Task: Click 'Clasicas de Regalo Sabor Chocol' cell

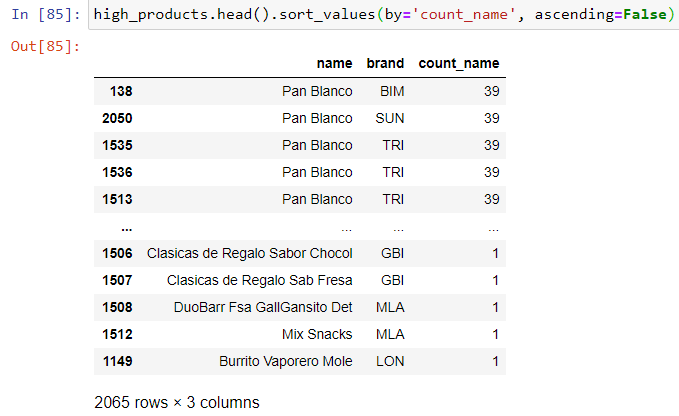Action: (249, 253)
